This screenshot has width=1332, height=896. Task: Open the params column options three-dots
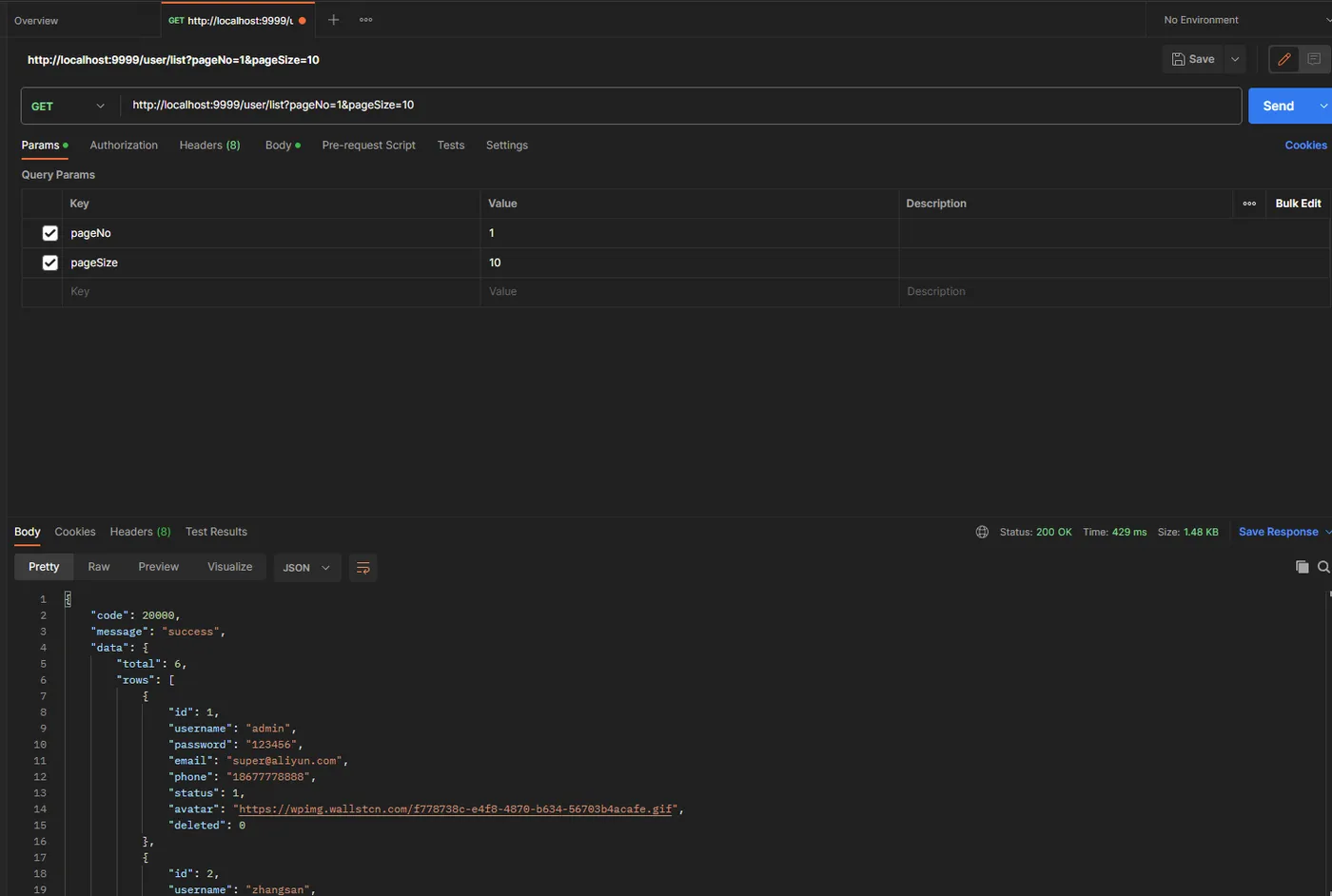coord(1249,204)
